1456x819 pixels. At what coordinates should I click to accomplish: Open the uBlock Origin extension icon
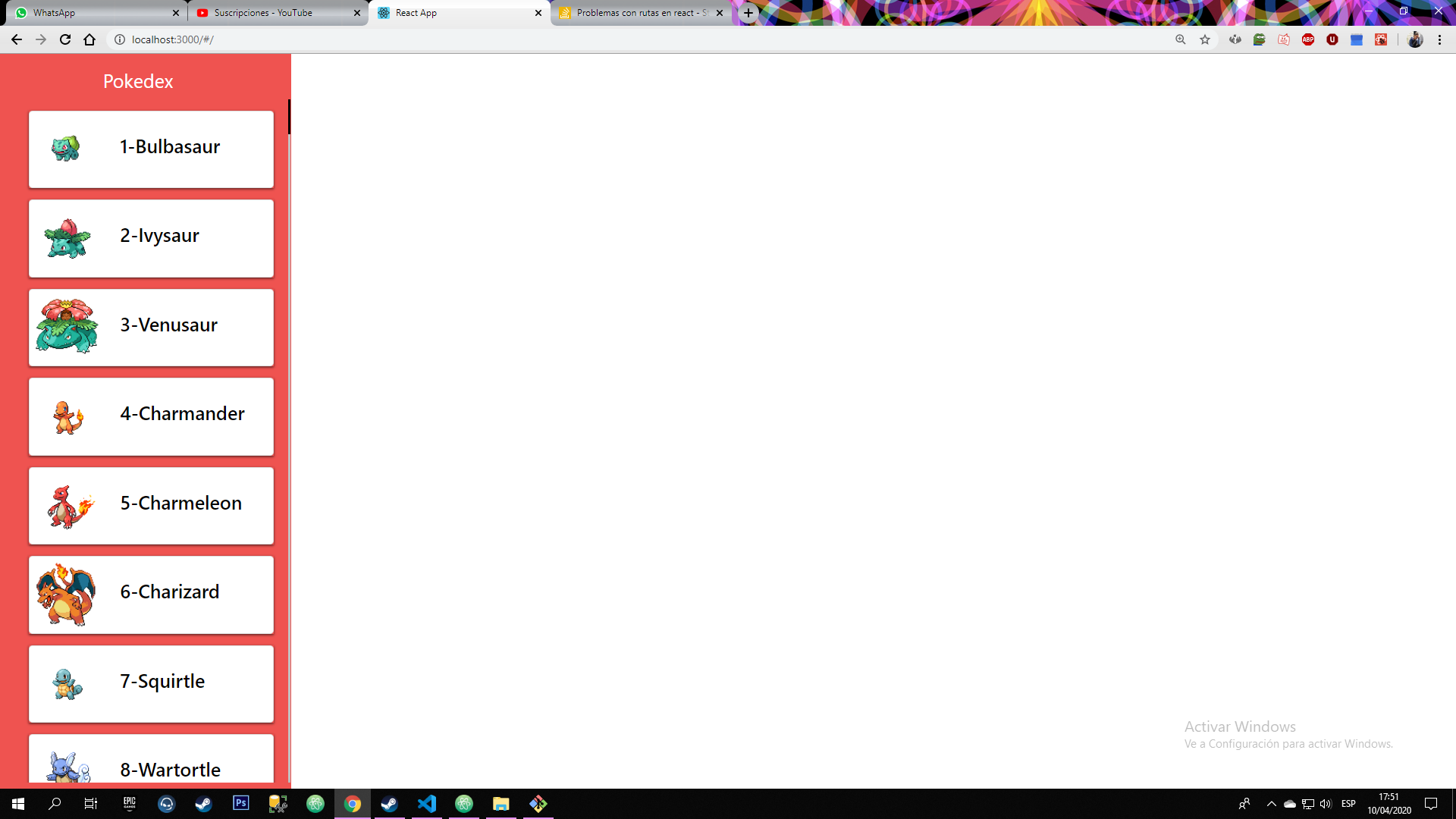[1332, 39]
